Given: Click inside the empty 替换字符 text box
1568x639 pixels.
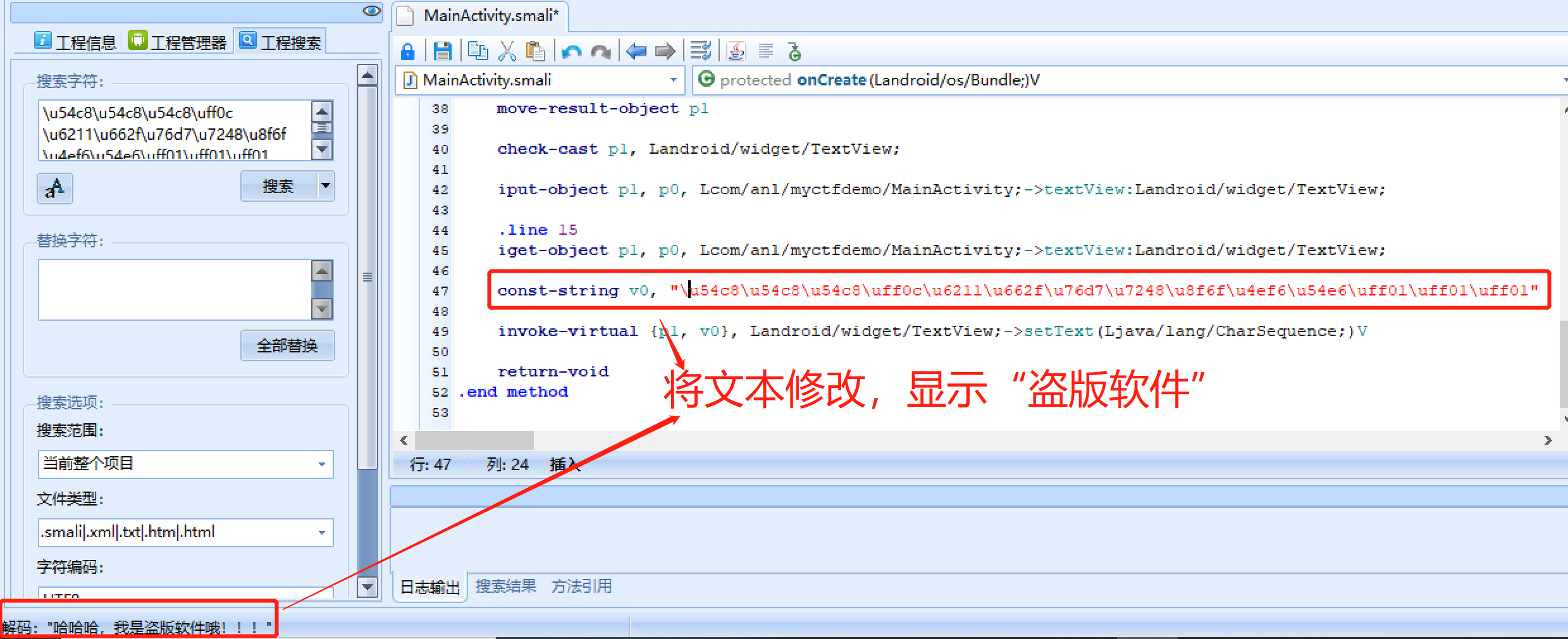Looking at the screenshot, I should 175,290.
